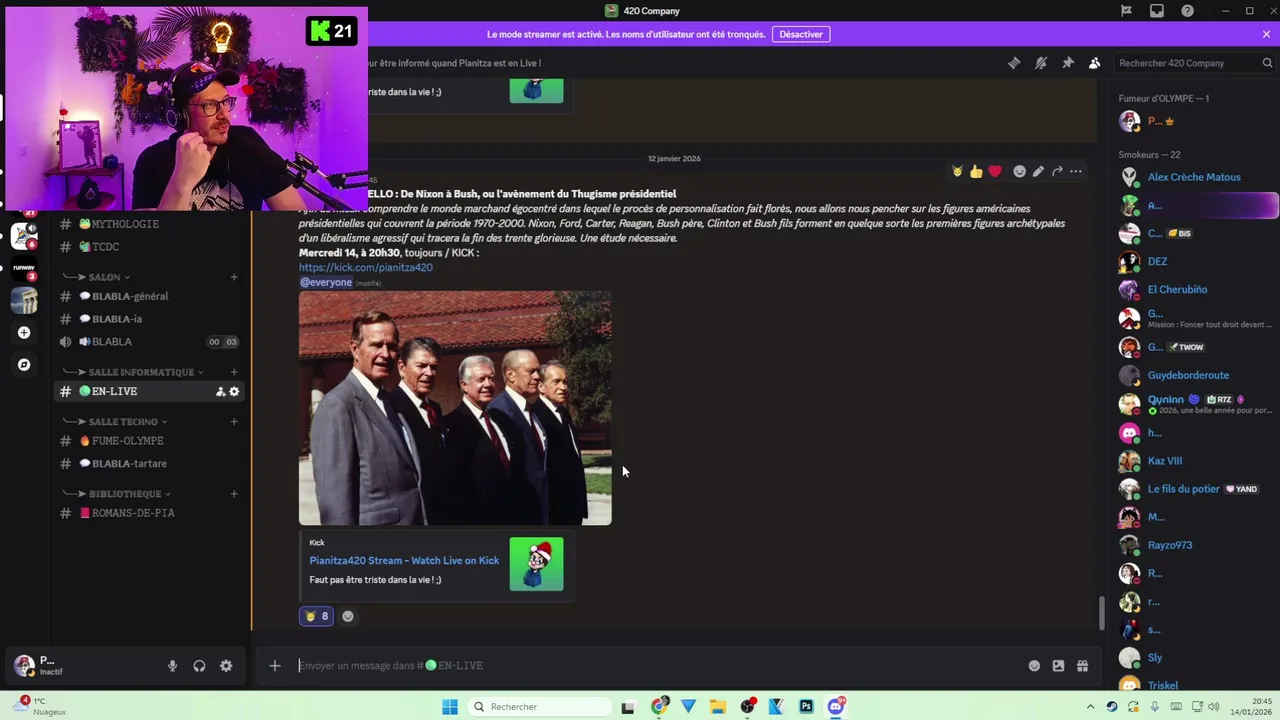Open the Threads icon in channel header
The width and height of the screenshot is (1280, 720).
1014,63
